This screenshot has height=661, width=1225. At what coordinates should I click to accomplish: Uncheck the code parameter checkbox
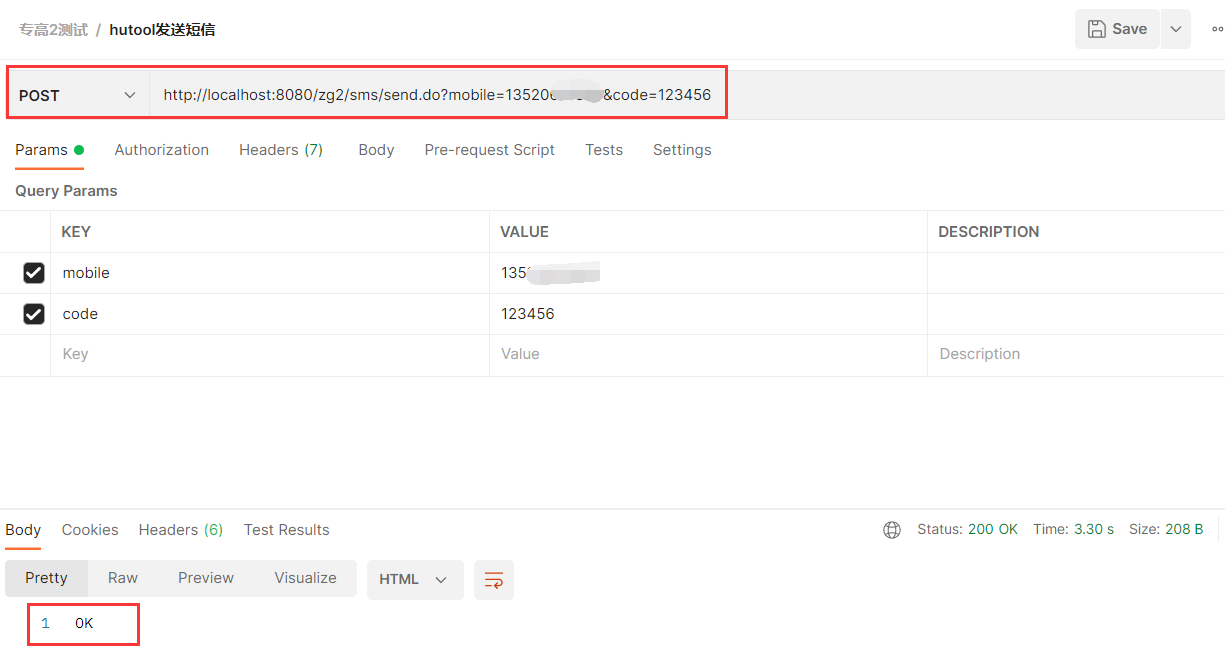pos(34,314)
